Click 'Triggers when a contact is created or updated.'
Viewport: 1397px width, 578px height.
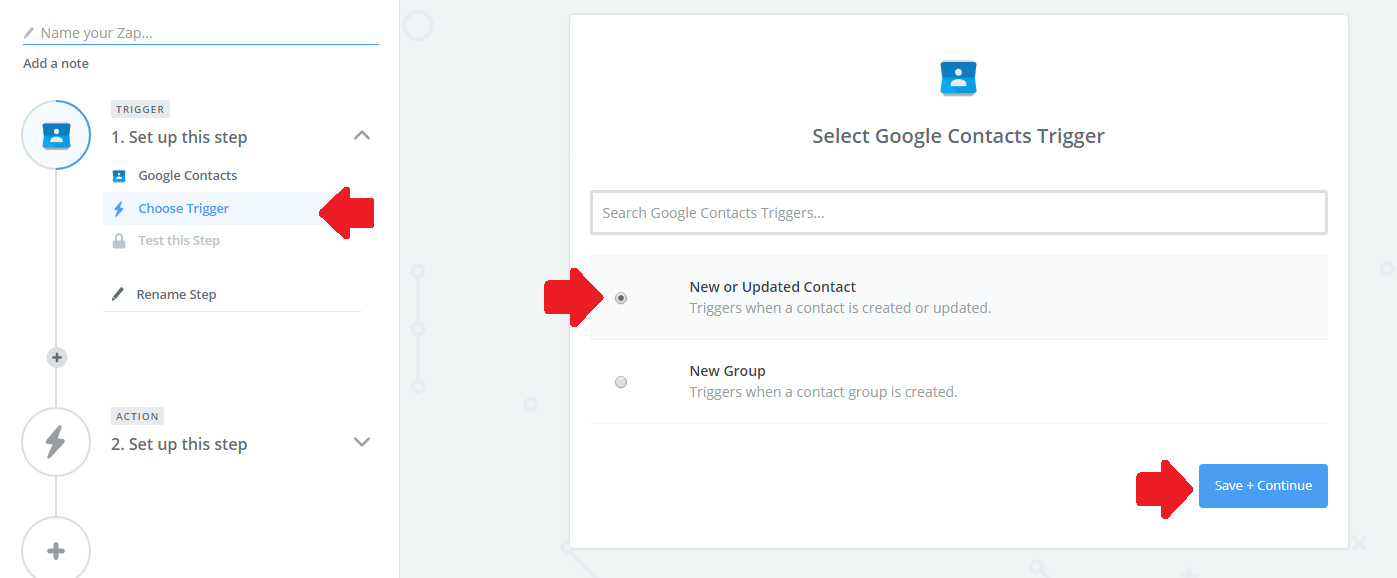click(x=840, y=308)
